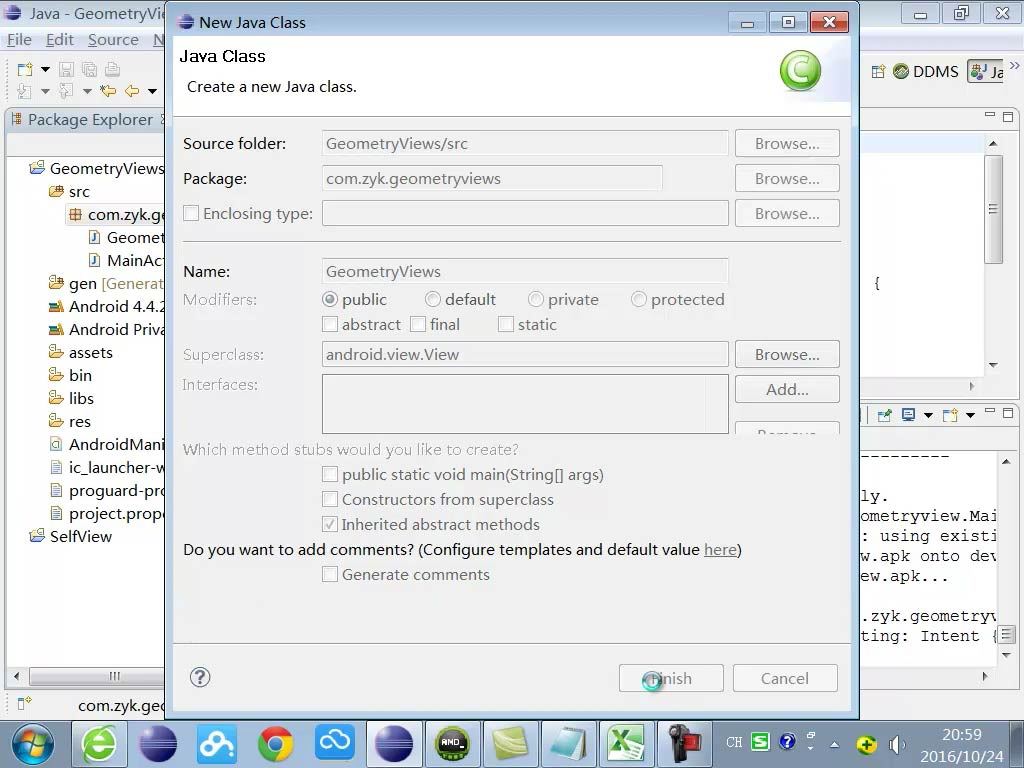Click the Print icon in Eclipse toolbar
This screenshot has height=768, width=1024.
pos(112,69)
